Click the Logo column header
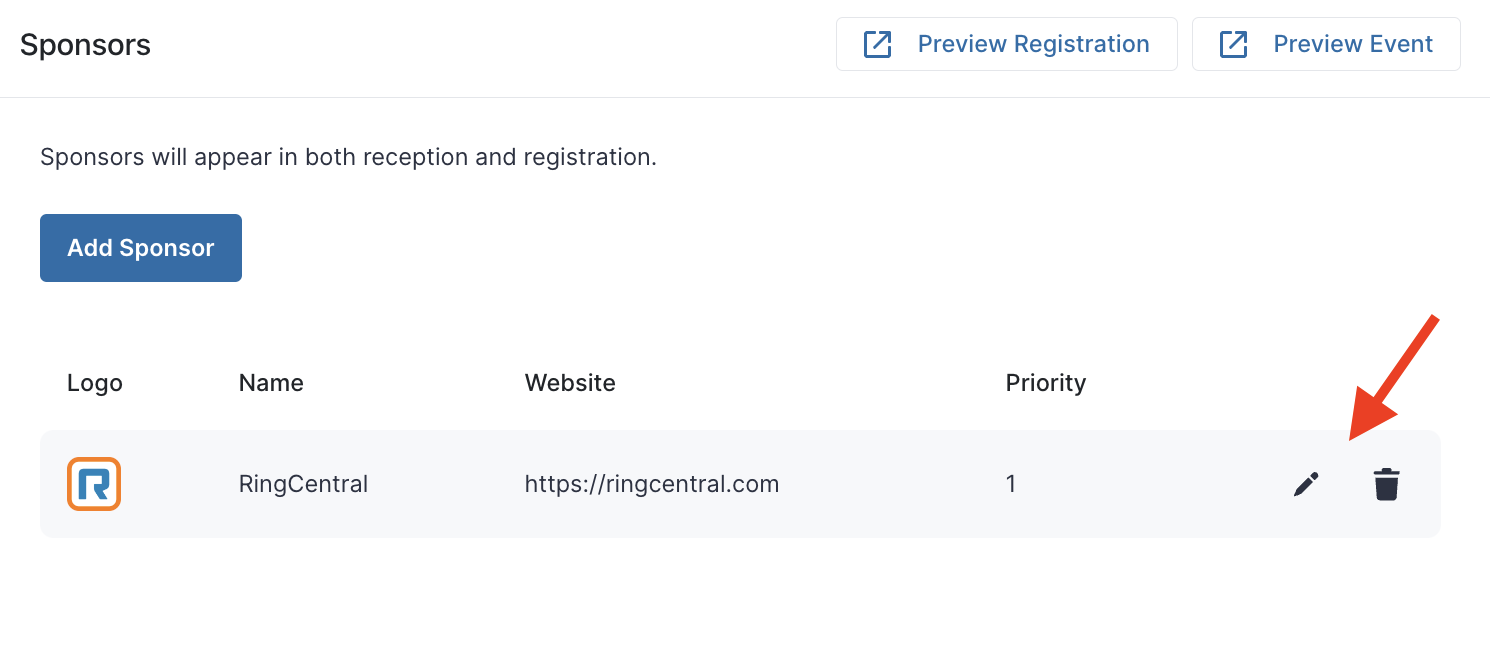Viewport: 1490px width, 662px height. tap(95, 383)
